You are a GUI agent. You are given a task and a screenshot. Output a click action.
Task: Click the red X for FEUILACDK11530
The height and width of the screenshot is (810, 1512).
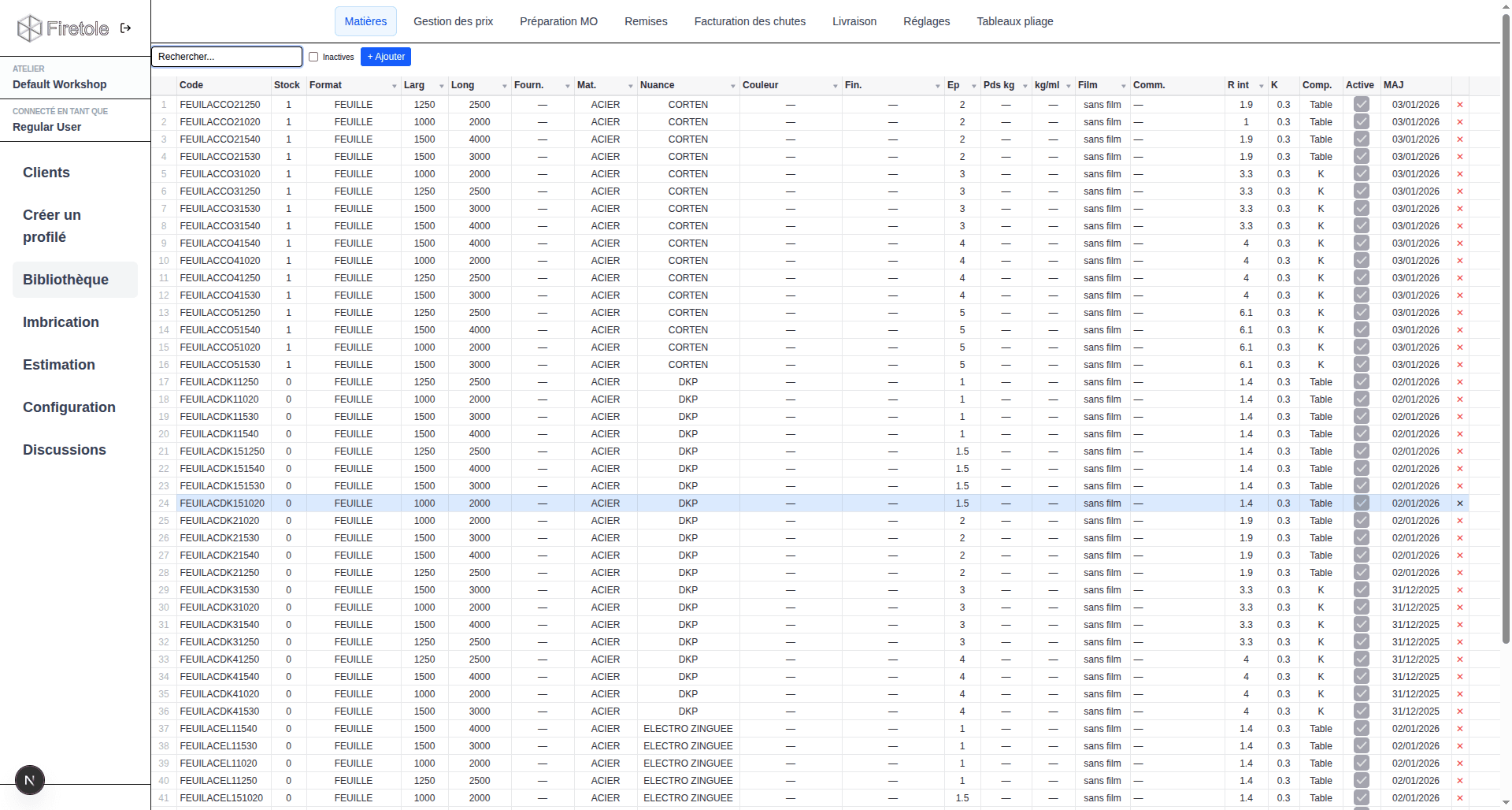[1460, 417]
